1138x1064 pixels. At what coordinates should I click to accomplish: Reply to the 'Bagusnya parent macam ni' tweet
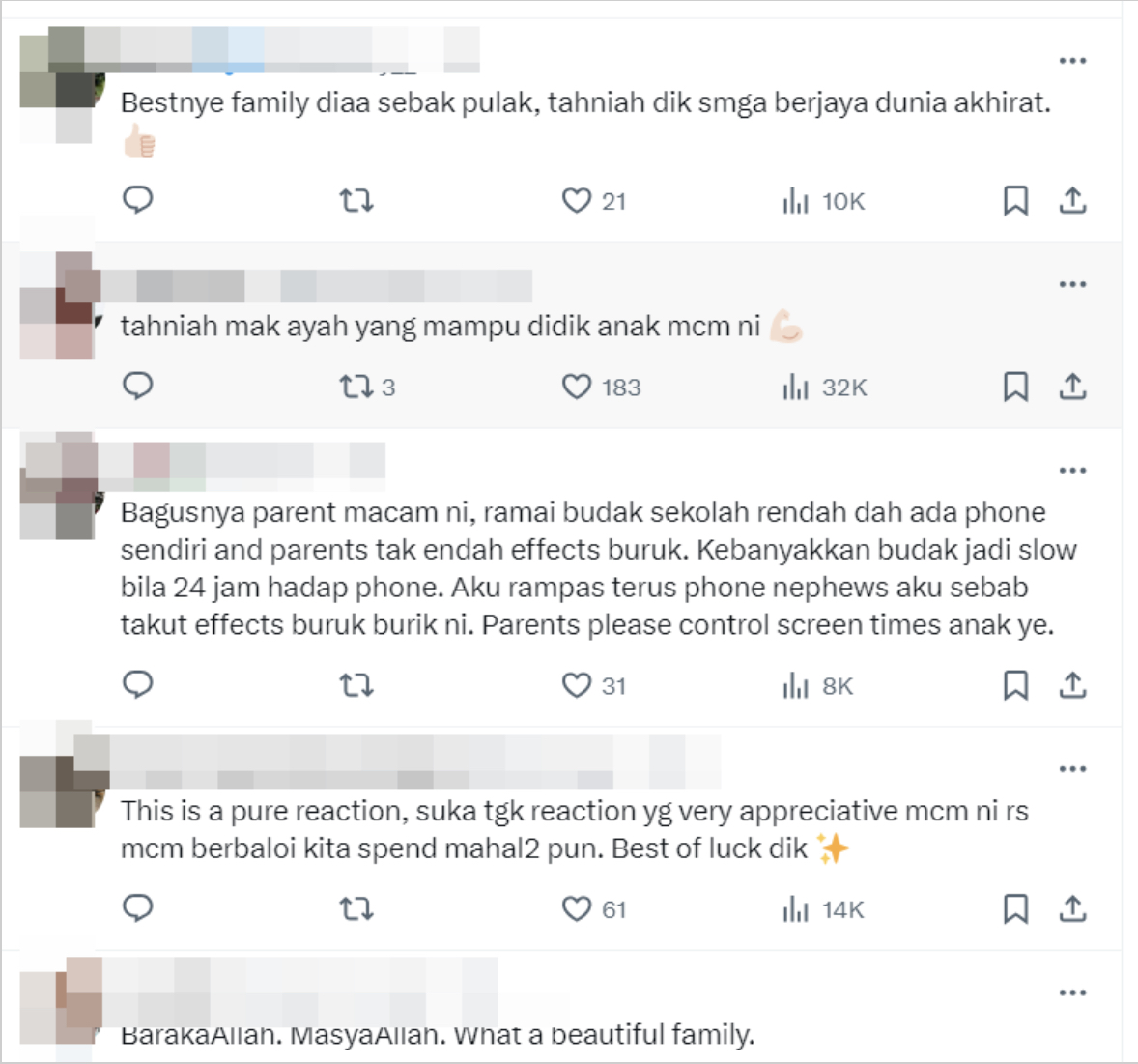click(138, 684)
